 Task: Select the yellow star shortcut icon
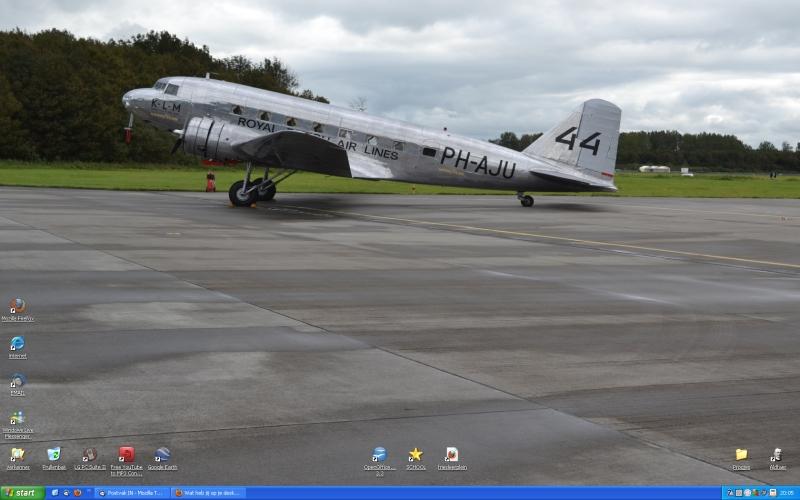(416, 458)
